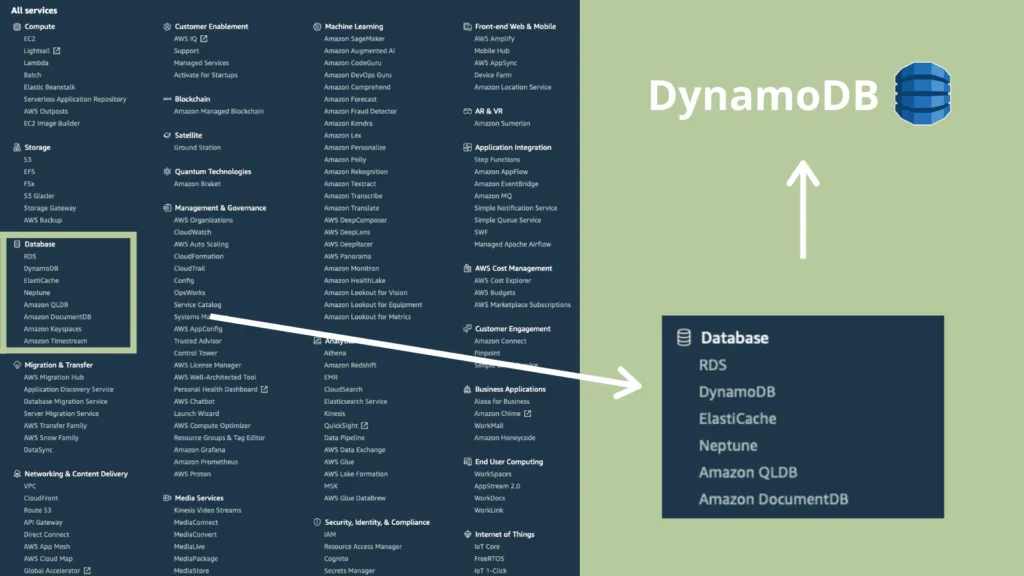Click the DynamoDB logo in the top right
Viewport: 1024px width, 576px height.
point(924,94)
